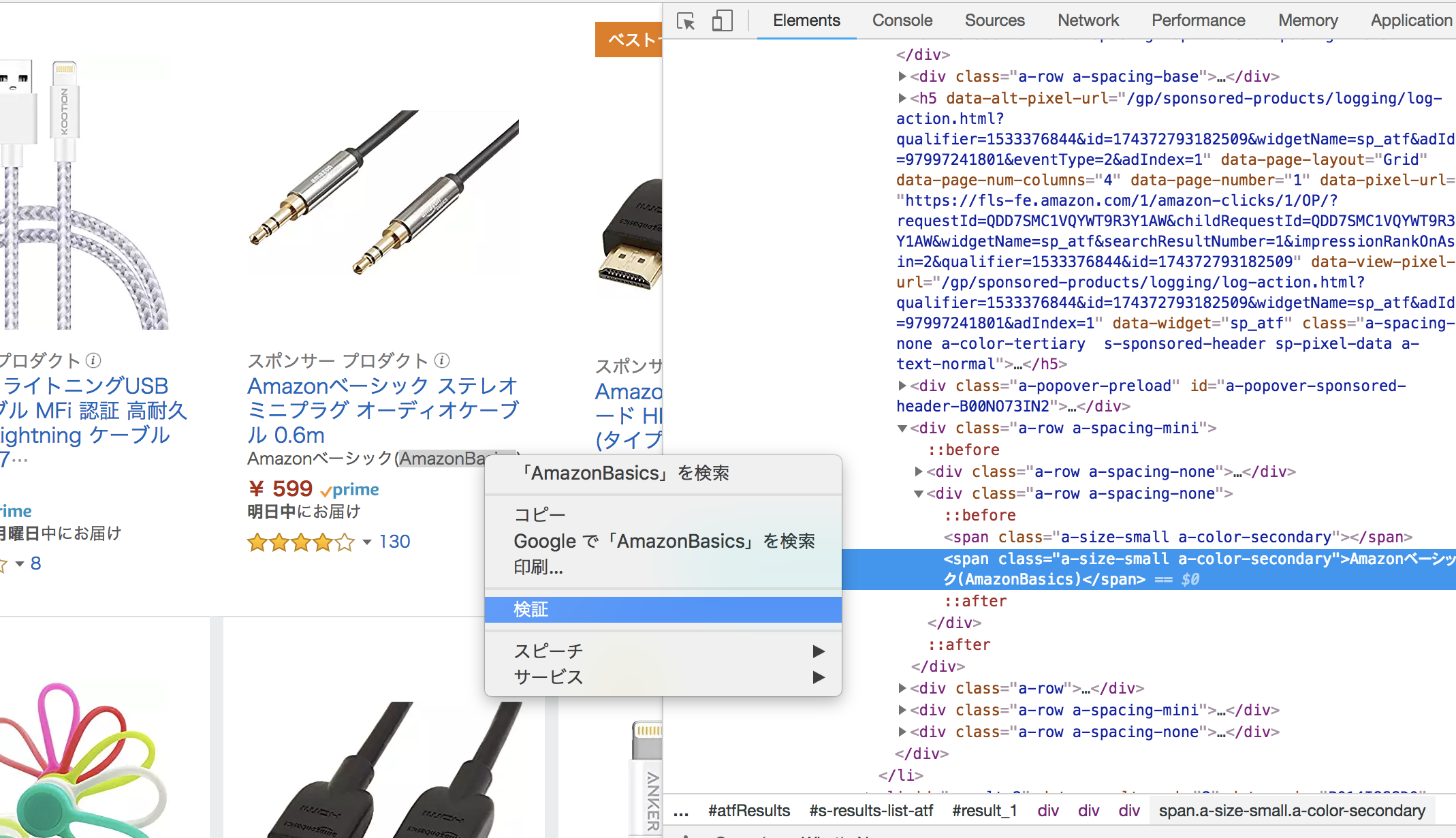Viewport: 1456px width, 838px height.
Task: Switch to the Console tab
Action: 902,20
